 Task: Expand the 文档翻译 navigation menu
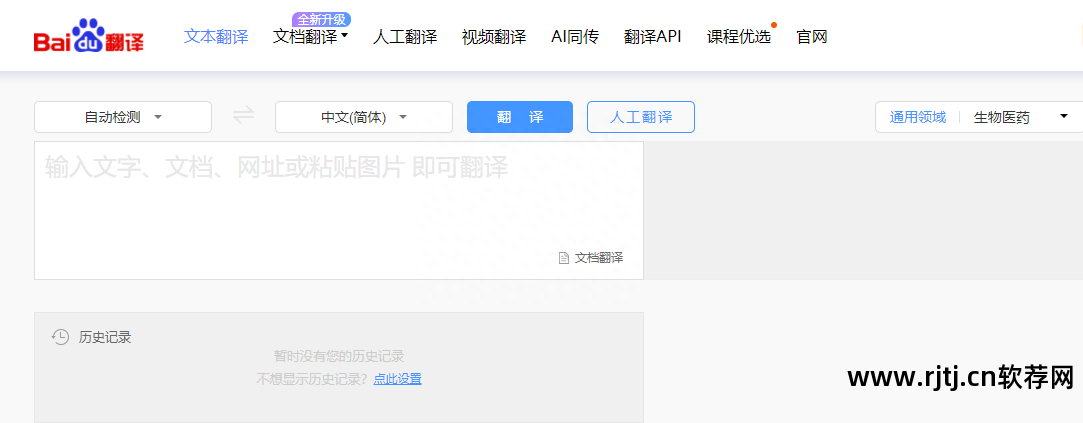310,37
